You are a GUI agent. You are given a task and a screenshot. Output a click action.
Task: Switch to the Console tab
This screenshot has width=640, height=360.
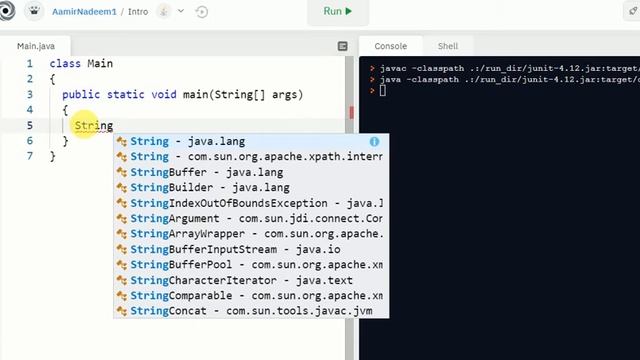tap(391, 46)
